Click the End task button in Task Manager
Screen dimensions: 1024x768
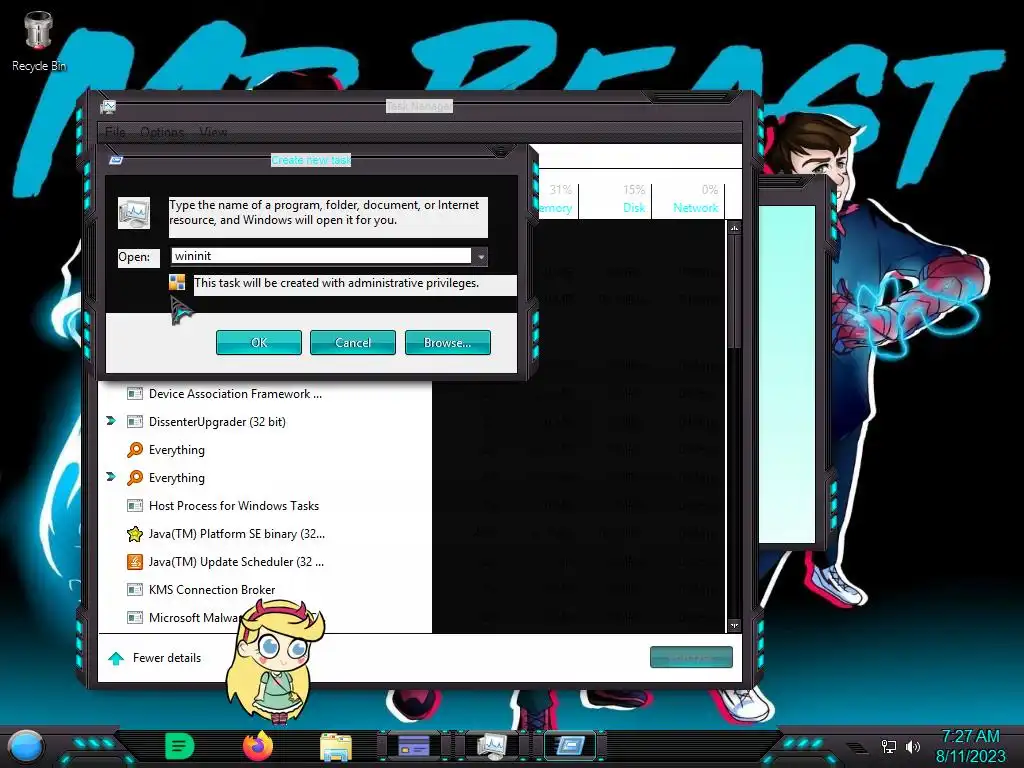[691, 658]
